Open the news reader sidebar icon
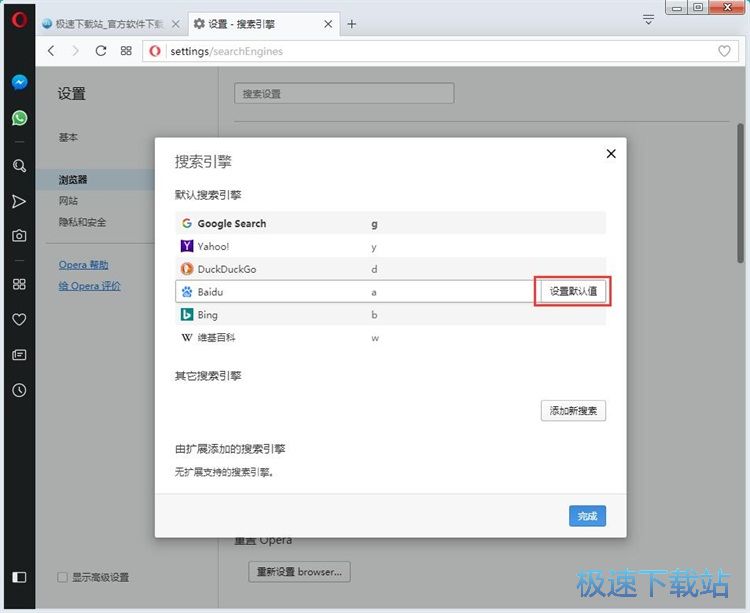This screenshot has height=613, width=750. click(19, 355)
